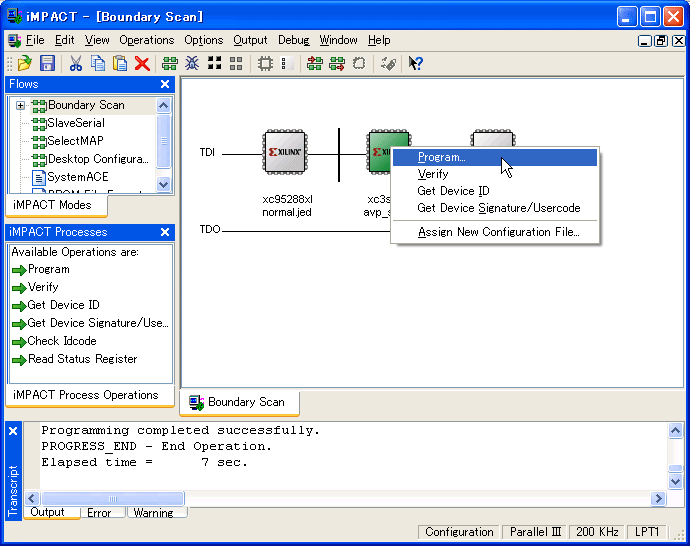Viewport: 690px width, 546px height.
Task: Run Program from Available Operations list
Action: point(48,269)
